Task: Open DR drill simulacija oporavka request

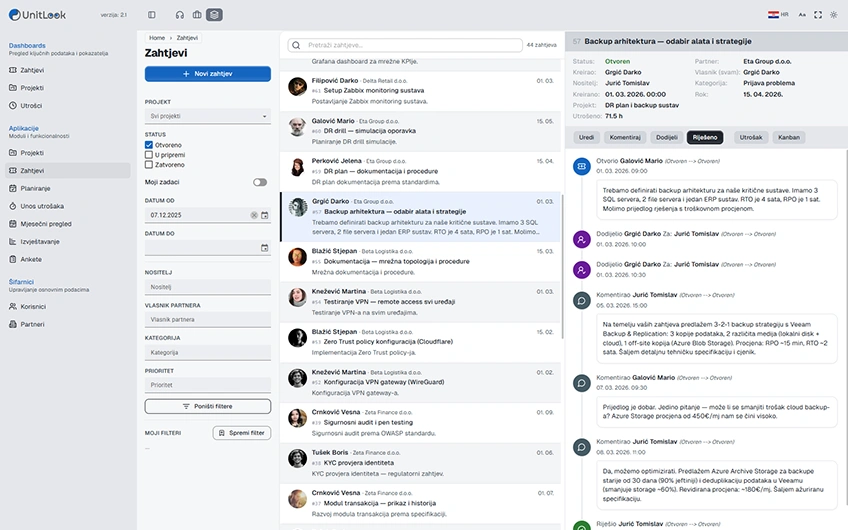Action: 420,131
